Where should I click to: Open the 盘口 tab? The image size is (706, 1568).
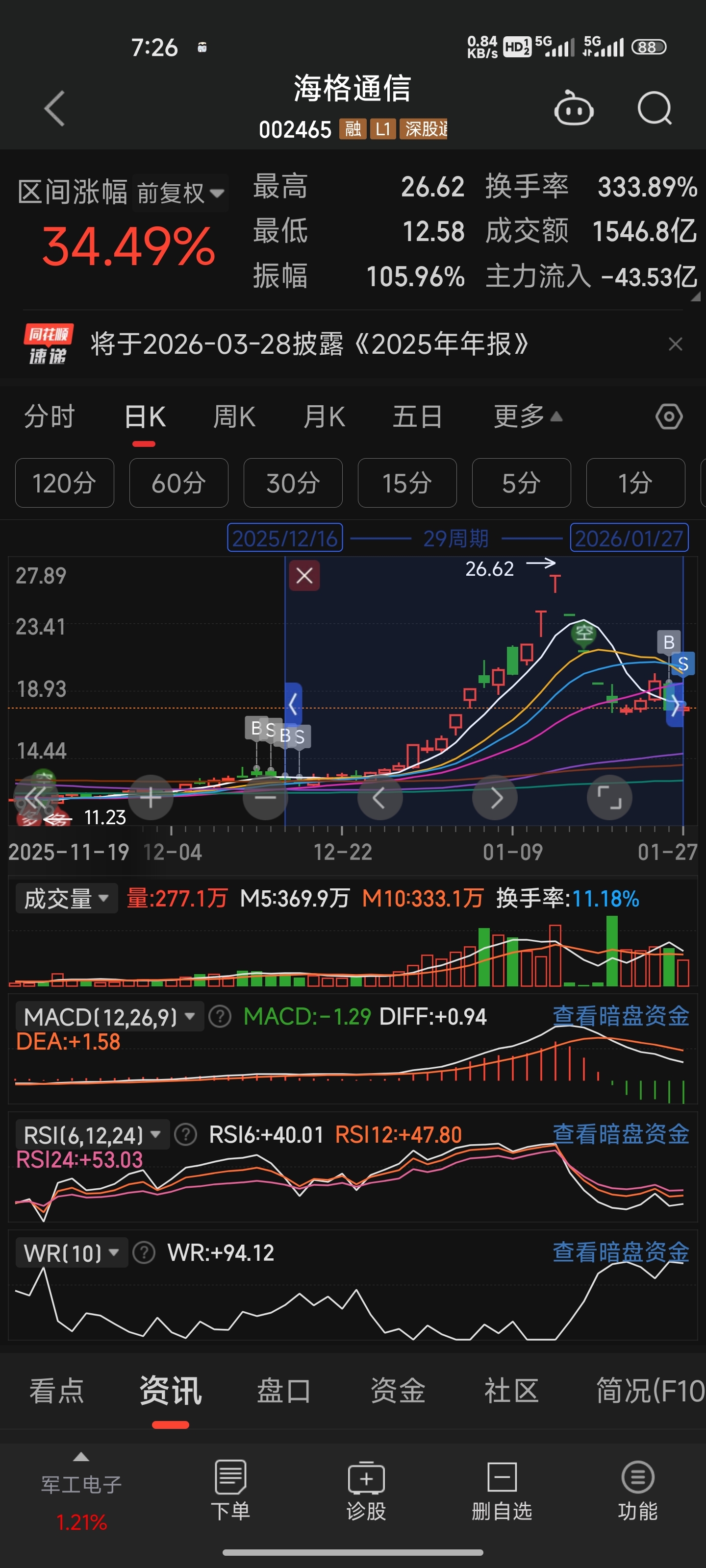284,1391
